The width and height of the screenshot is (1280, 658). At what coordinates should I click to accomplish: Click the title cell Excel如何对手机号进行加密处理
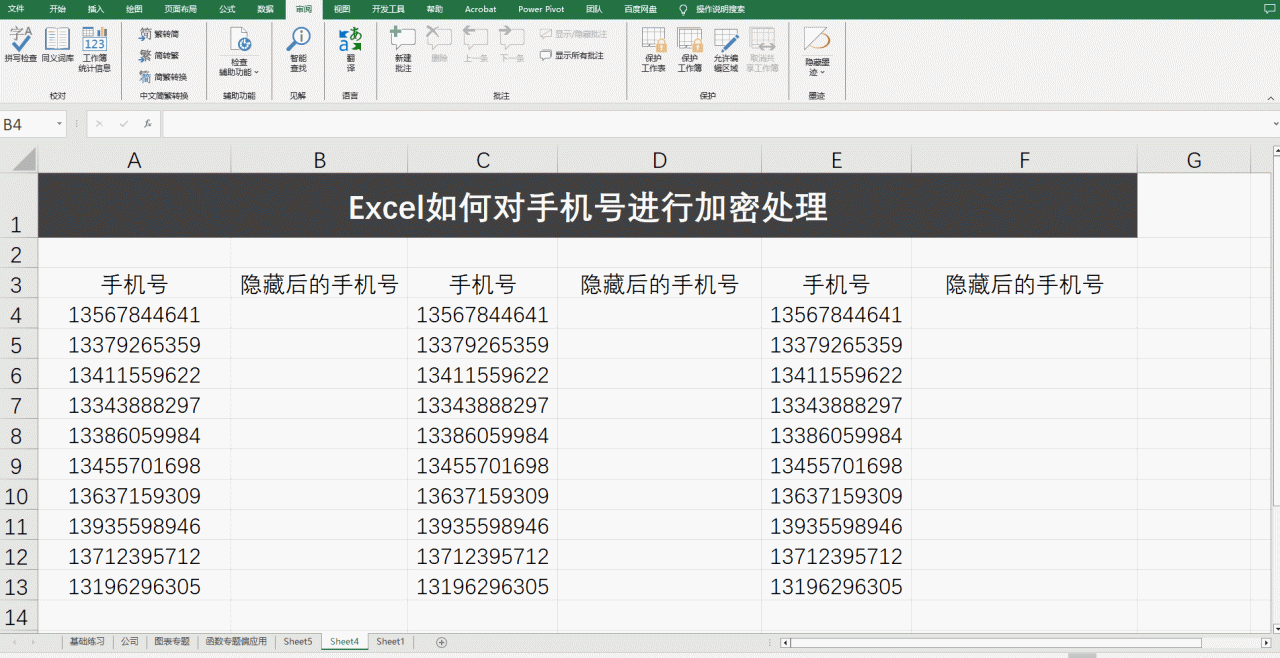click(588, 206)
